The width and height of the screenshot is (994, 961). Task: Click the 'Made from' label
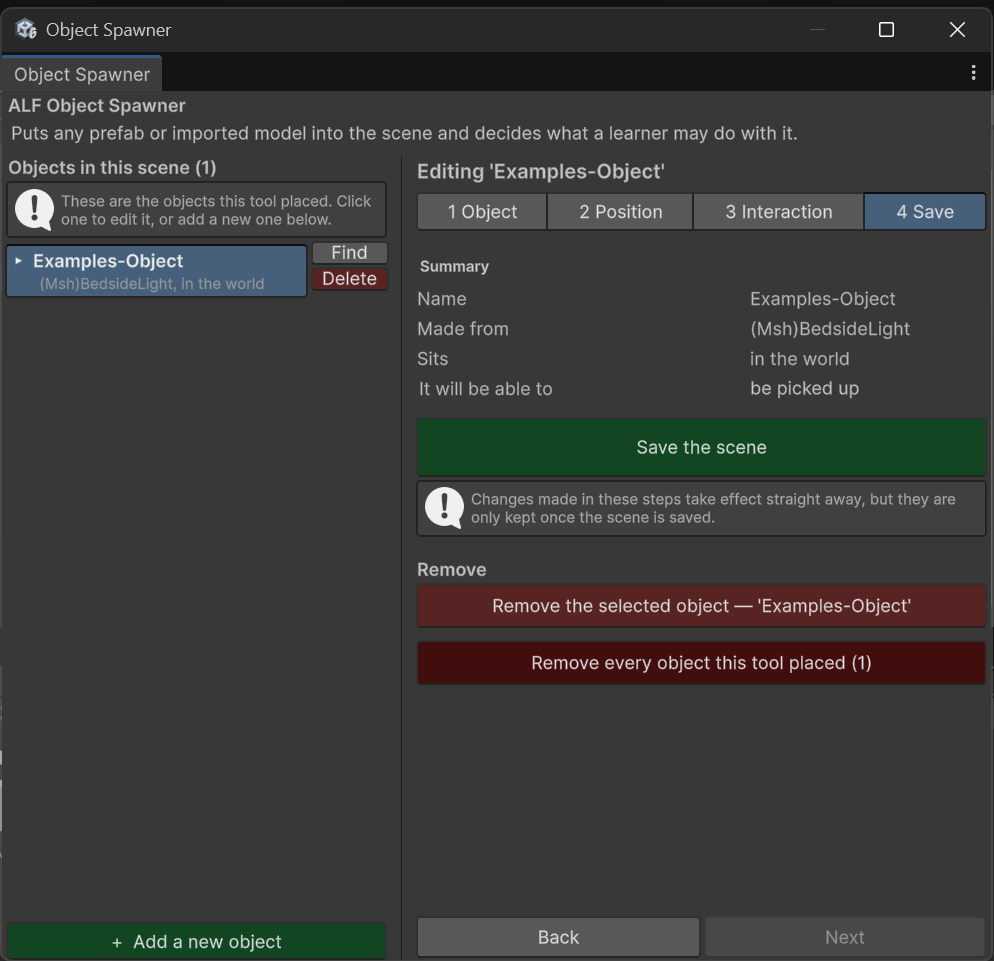pos(463,328)
